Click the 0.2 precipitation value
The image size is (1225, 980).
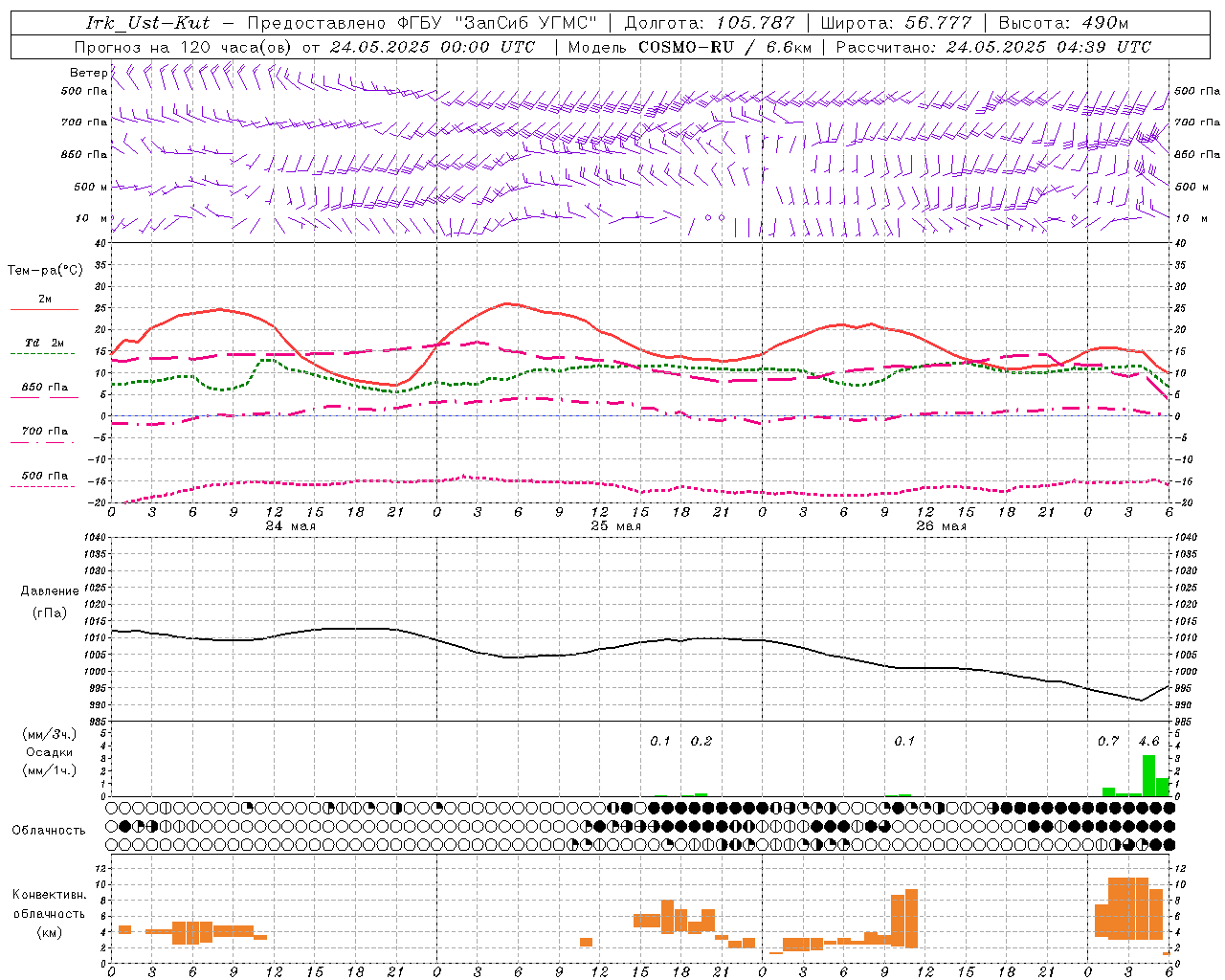tap(702, 742)
